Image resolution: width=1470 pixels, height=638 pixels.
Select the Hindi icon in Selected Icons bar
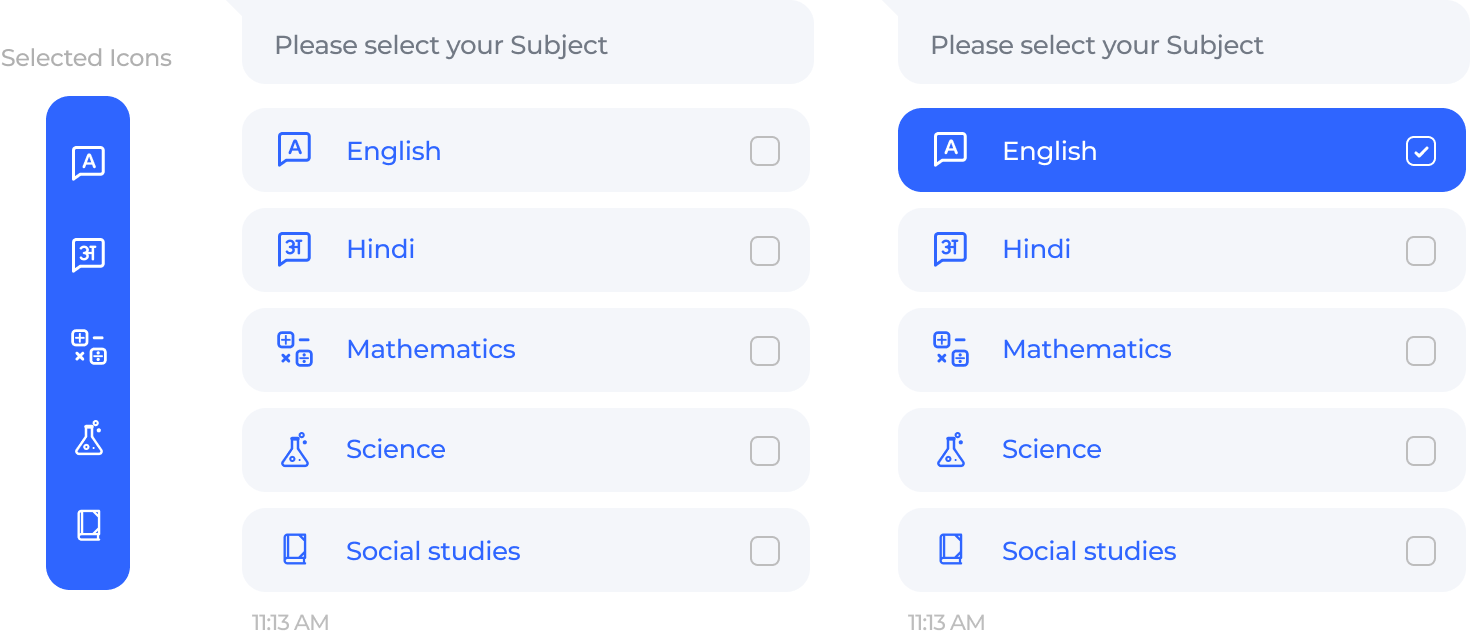click(88, 255)
